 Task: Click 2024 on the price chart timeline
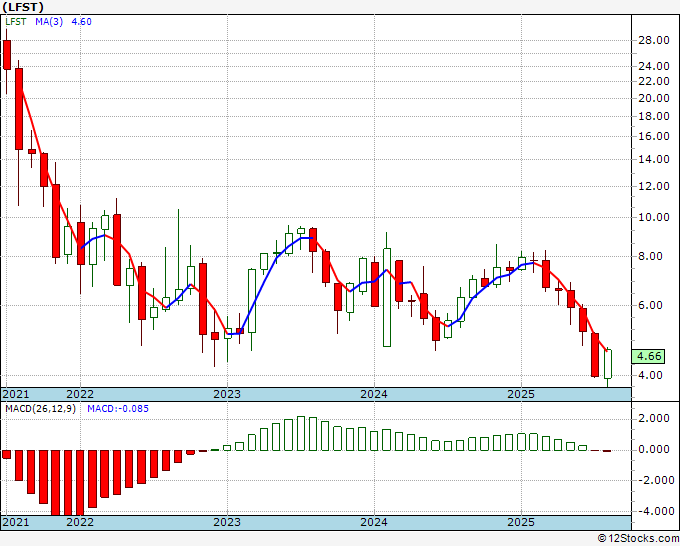[374, 394]
